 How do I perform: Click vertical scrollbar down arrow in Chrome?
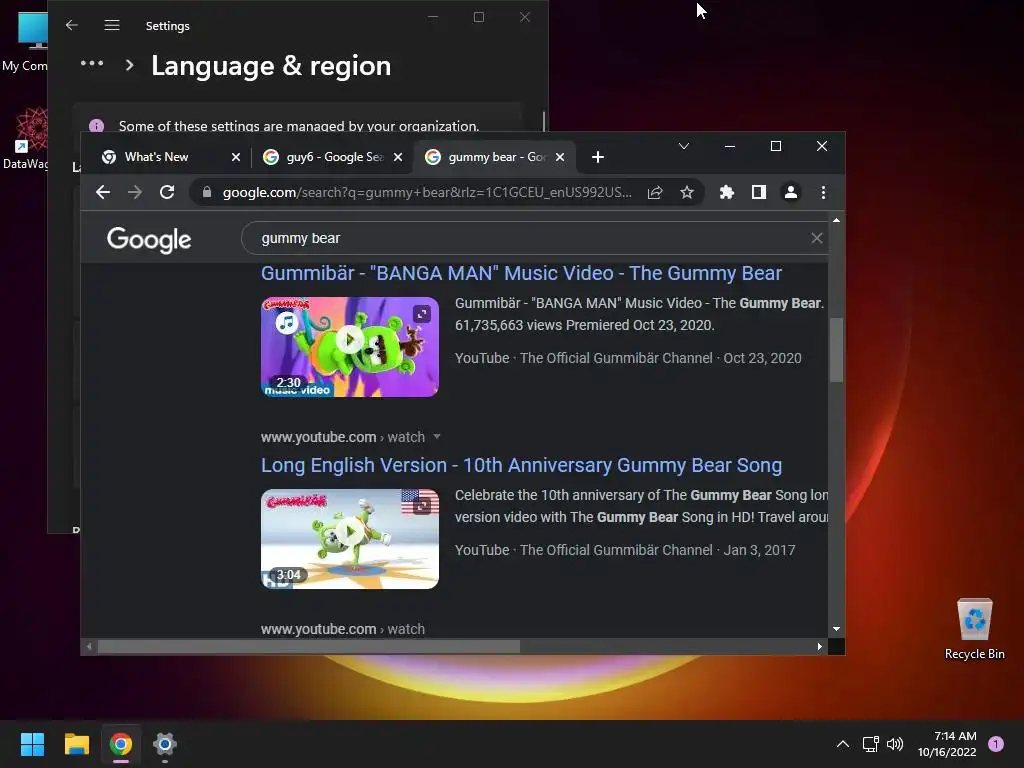click(x=836, y=629)
